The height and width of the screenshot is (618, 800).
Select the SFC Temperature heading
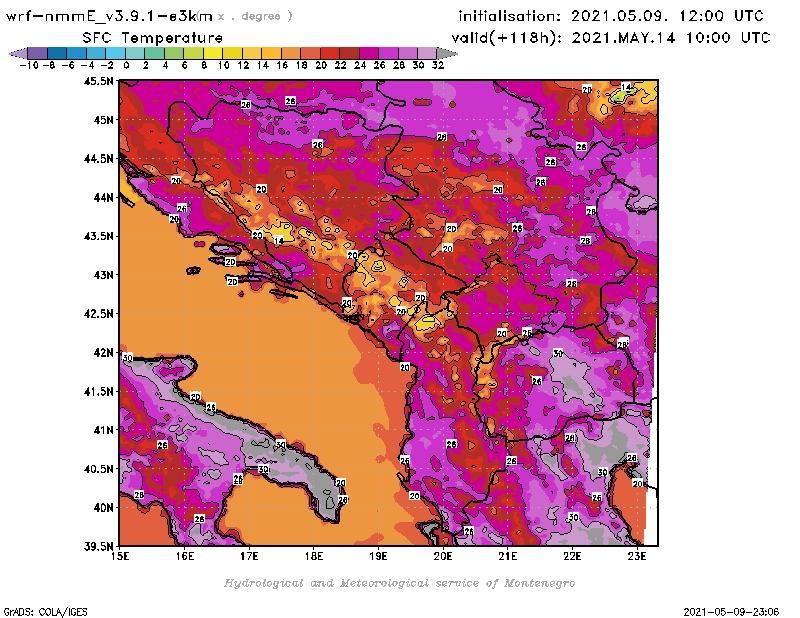tap(153, 38)
